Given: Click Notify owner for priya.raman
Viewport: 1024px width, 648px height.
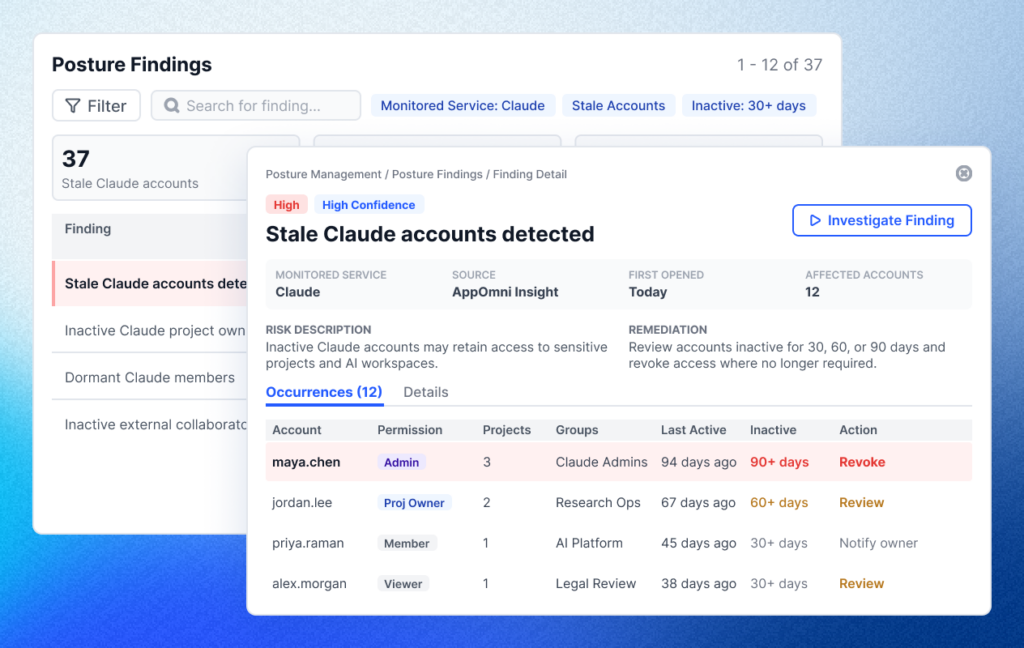Looking at the screenshot, I should [x=878, y=543].
